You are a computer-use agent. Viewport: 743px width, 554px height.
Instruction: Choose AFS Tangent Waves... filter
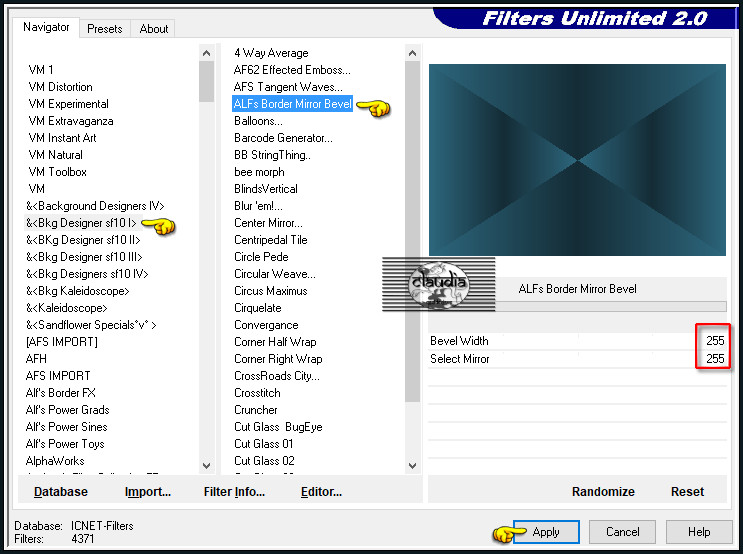pyautogui.click(x=288, y=87)
